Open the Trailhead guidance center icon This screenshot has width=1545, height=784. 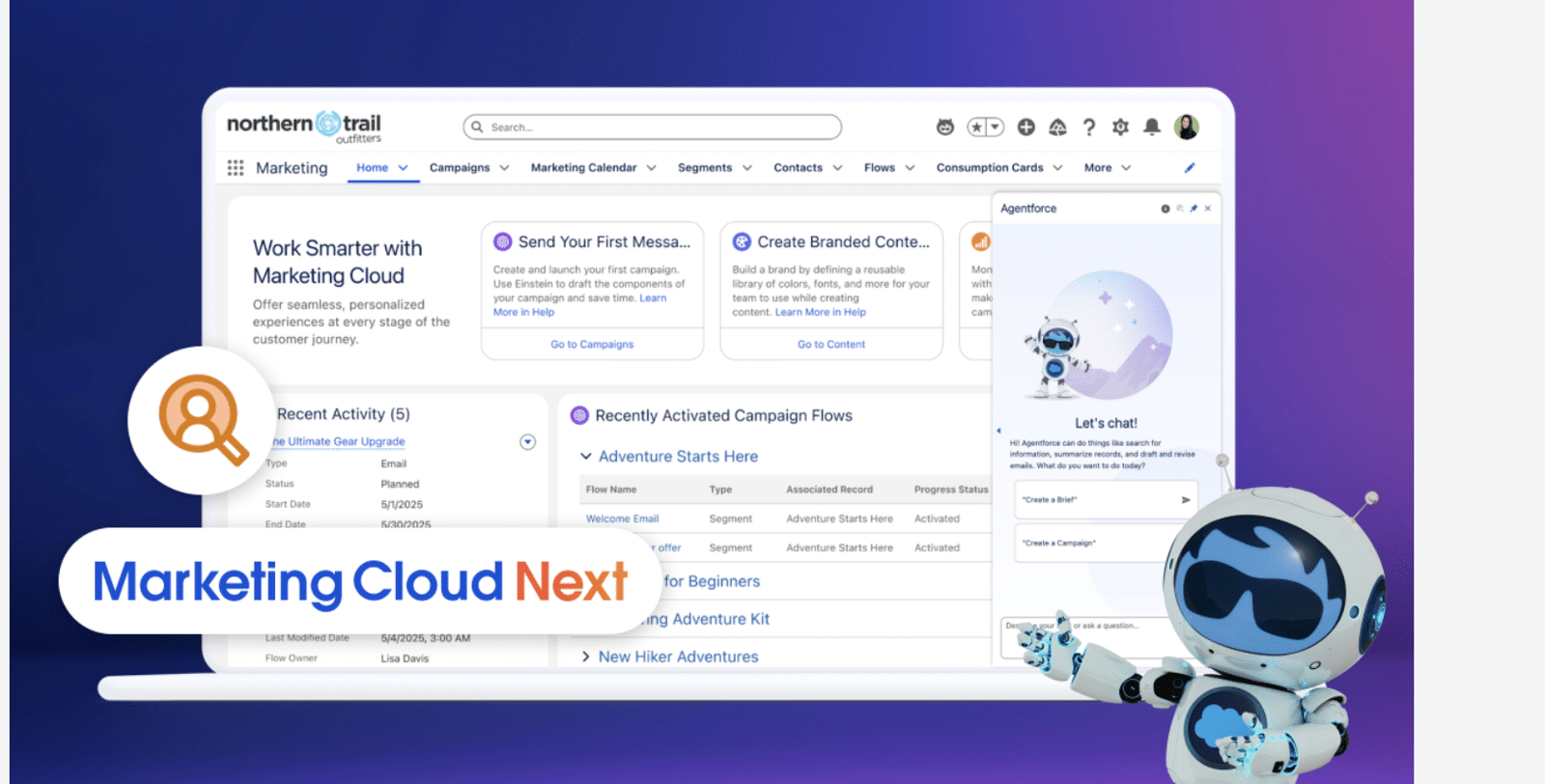(1058, 127)
